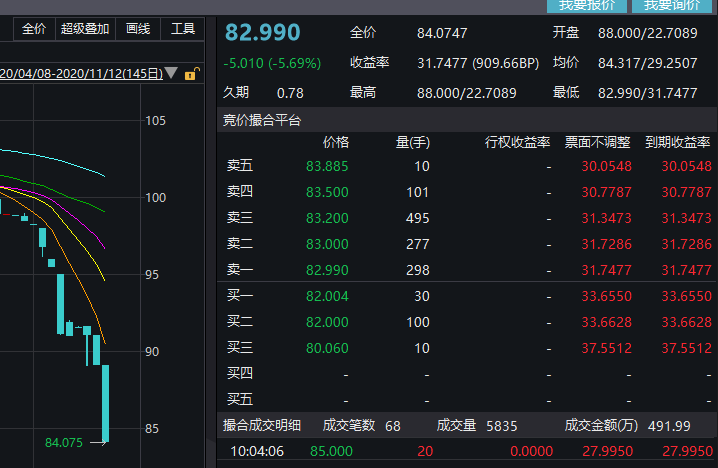
Task: Click the 卖三 price 83.200
Action: [327, 218]
